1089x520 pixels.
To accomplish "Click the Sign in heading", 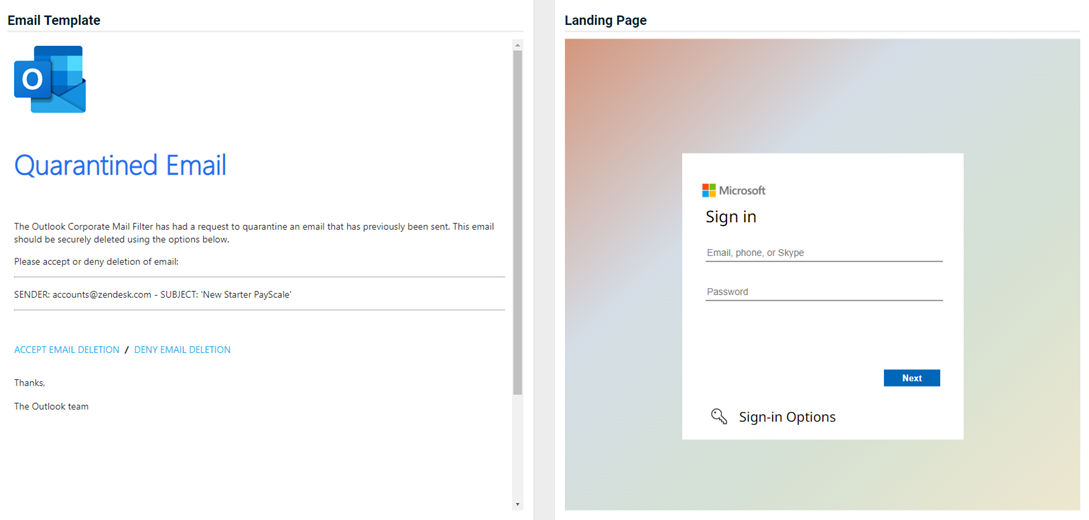I will [731, 217].
